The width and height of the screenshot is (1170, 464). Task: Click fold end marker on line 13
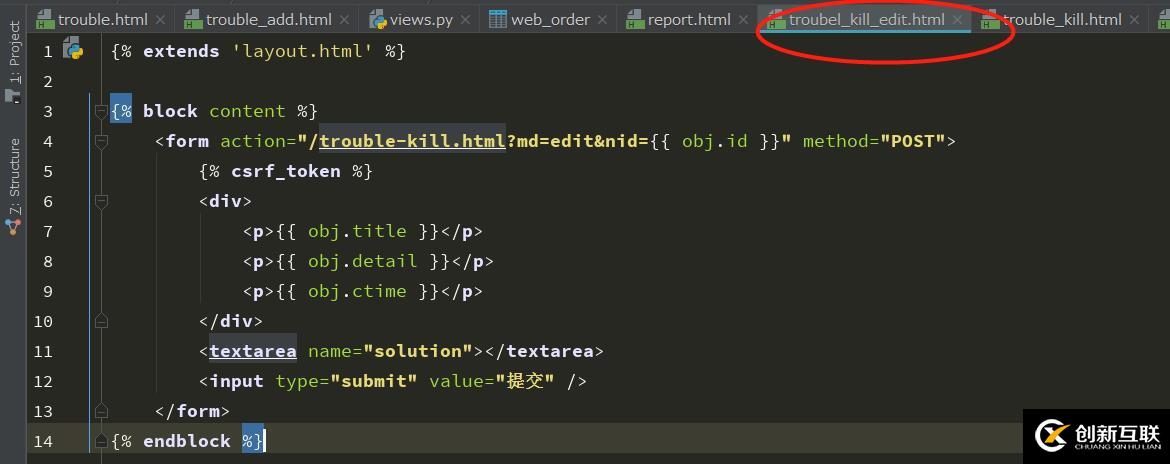click(x=101, y=411)
